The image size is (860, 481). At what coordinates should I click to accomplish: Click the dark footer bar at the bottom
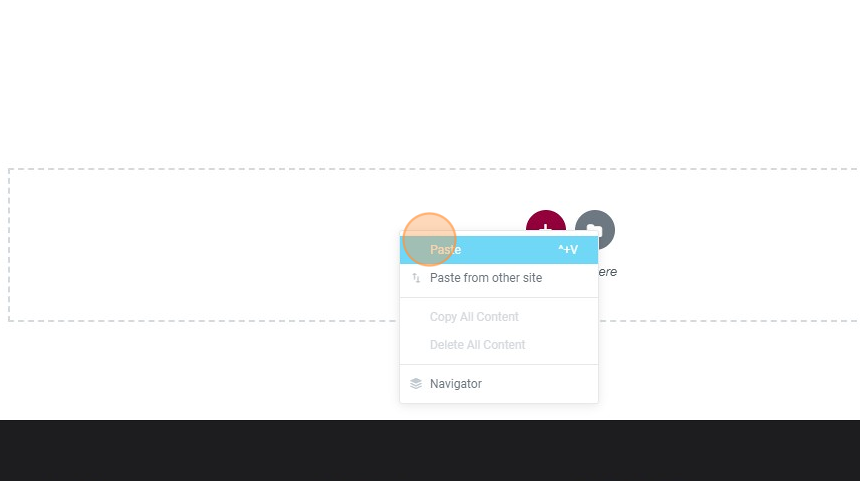(x=430, y=451)
